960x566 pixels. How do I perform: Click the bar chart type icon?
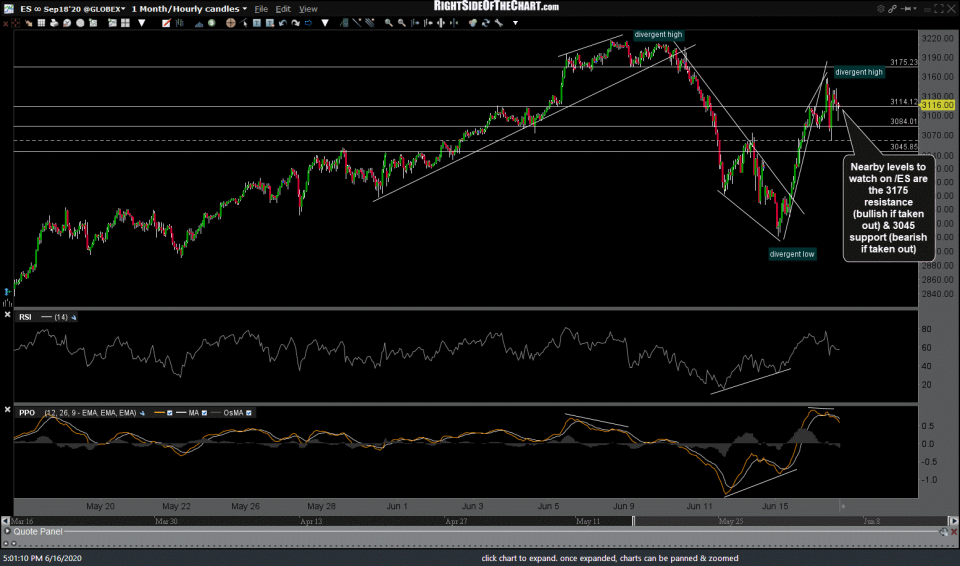(x=180, y=23)
